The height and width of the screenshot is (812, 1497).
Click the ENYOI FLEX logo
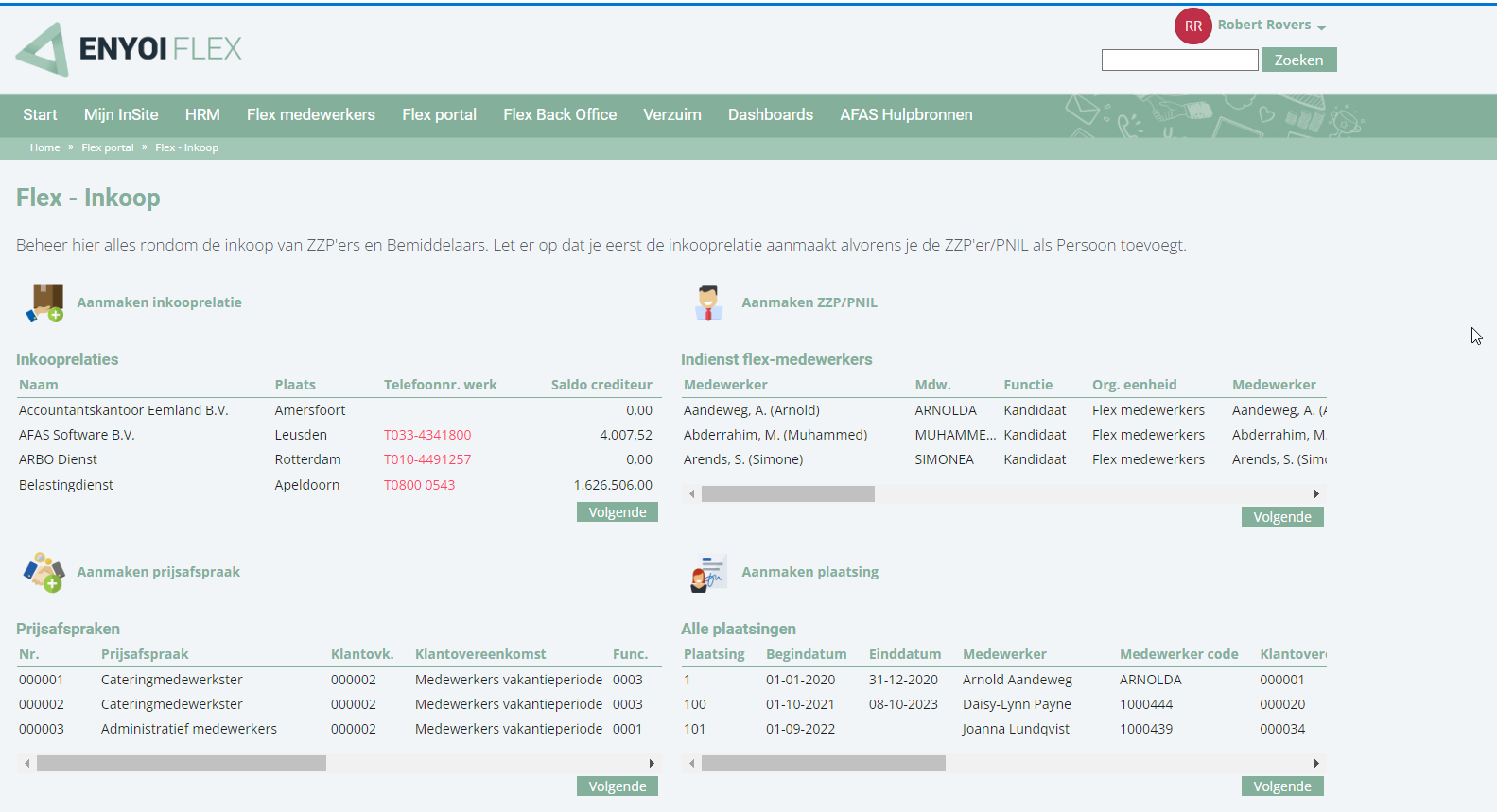[x=129, y=49]
